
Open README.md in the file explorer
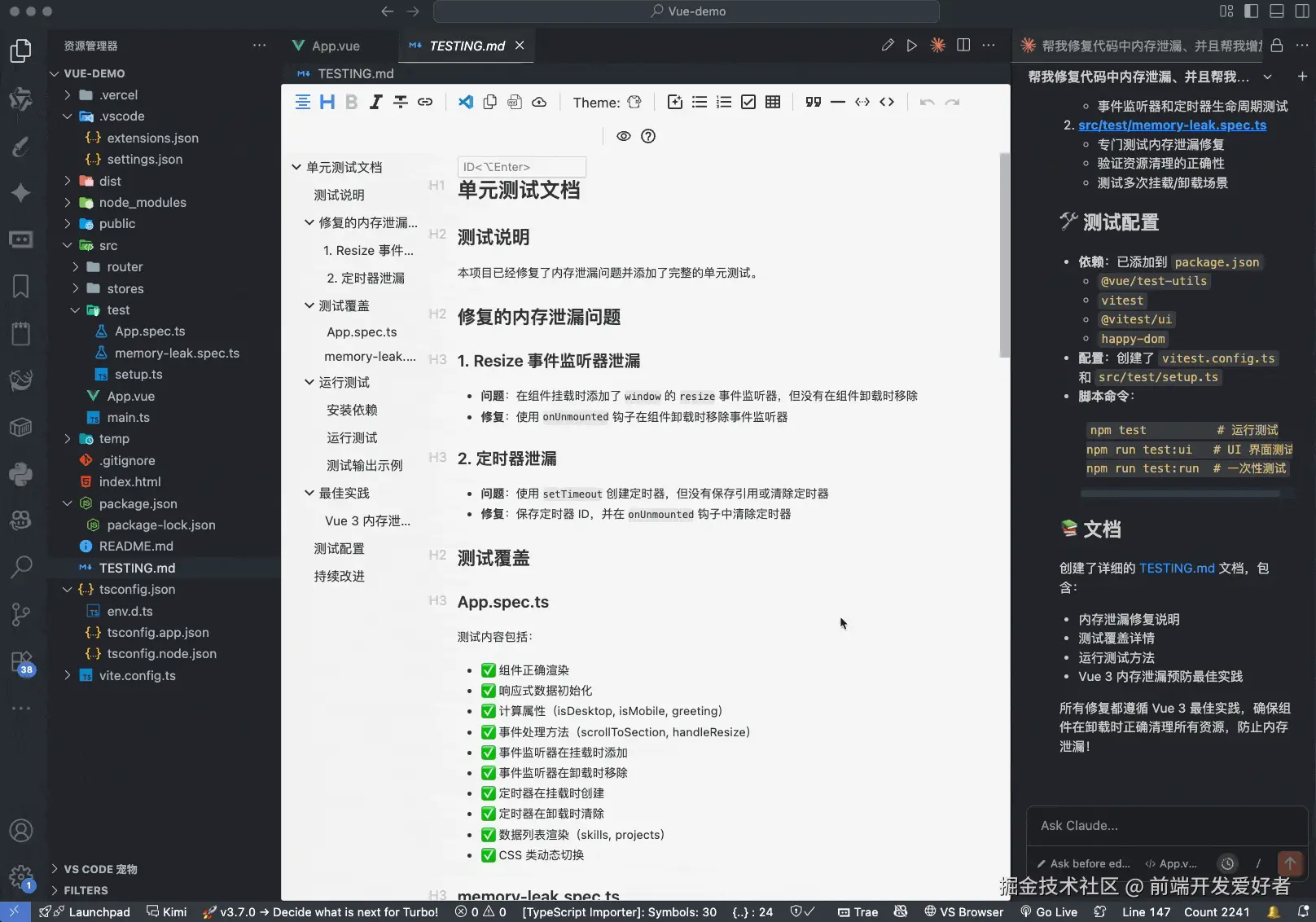(136, 547)
